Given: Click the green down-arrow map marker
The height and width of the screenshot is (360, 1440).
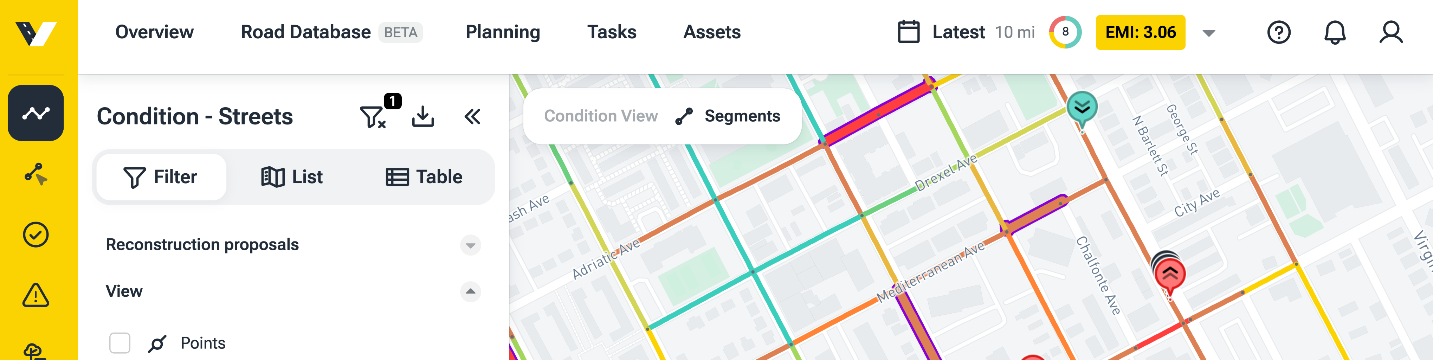Looking at the screenshot, I should (x=1080, y=109).
